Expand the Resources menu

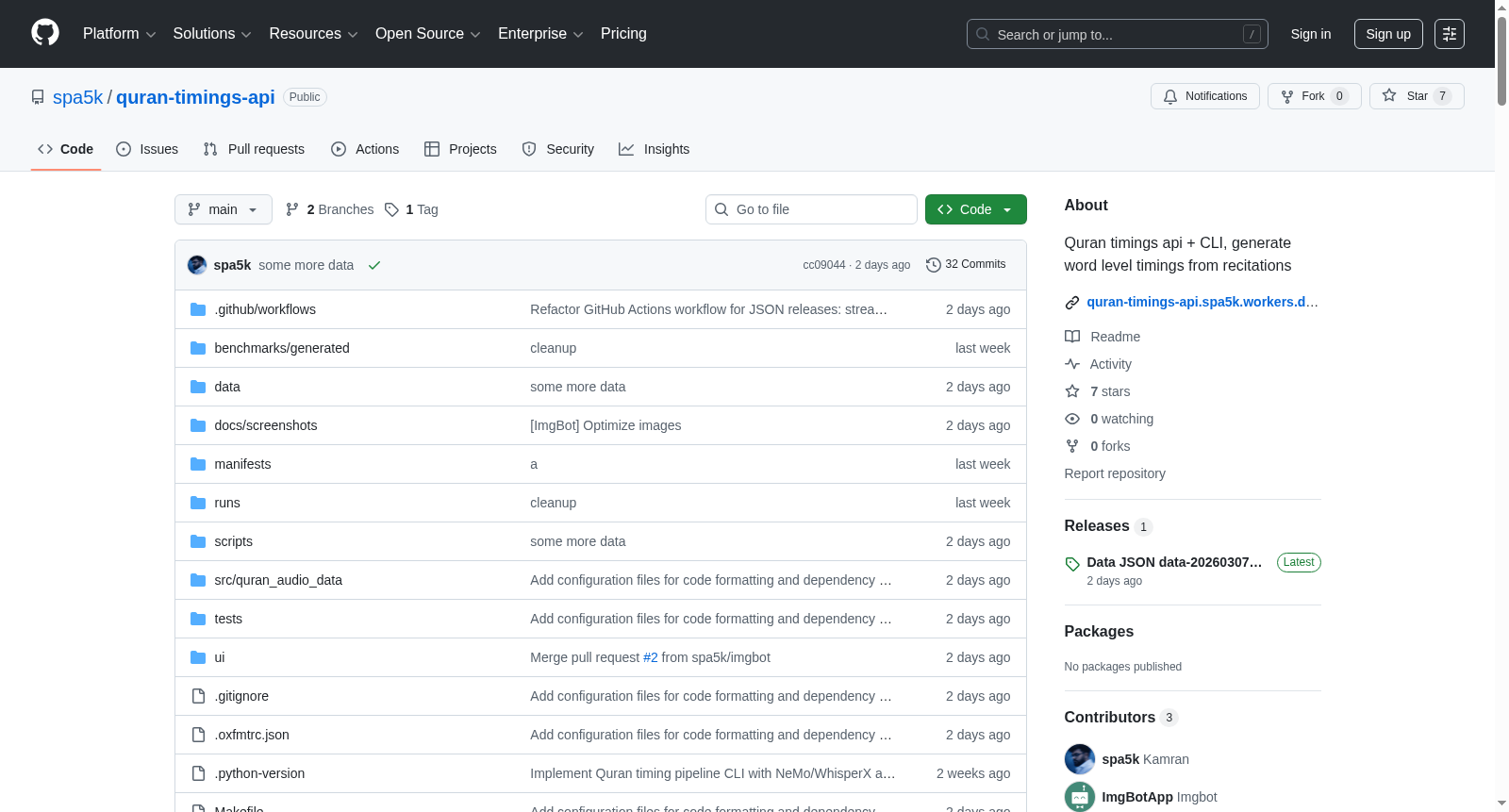[x=314, y=34]
